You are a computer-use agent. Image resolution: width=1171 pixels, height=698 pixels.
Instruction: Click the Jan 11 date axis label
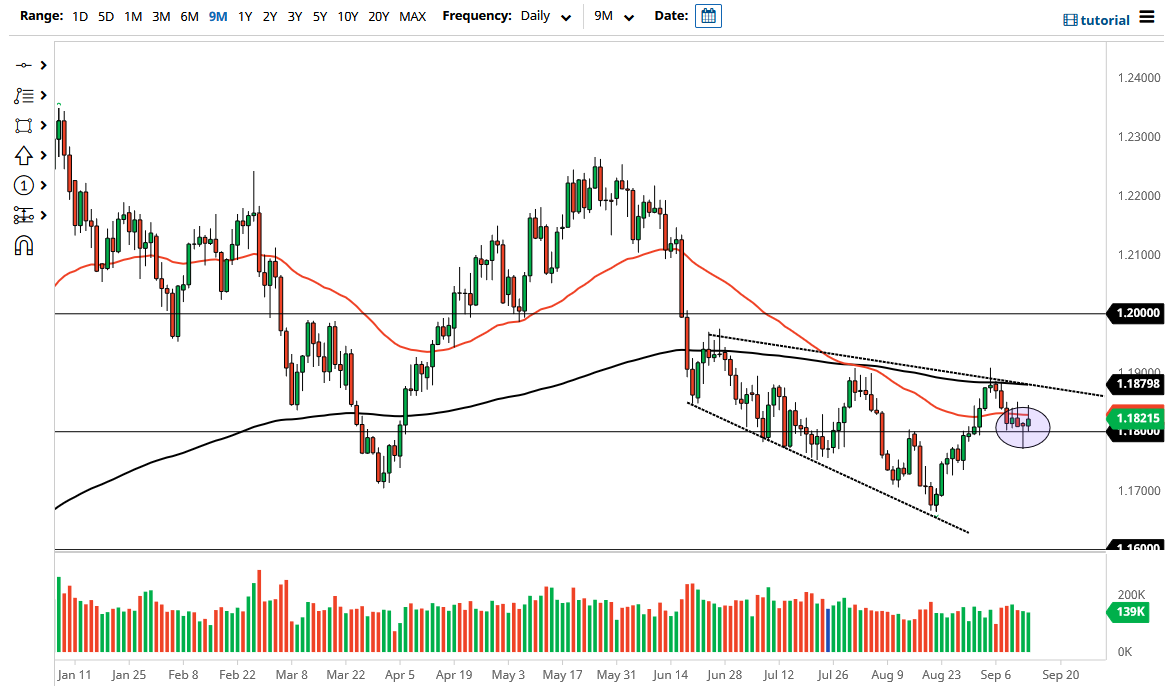[x=74, y=675]
